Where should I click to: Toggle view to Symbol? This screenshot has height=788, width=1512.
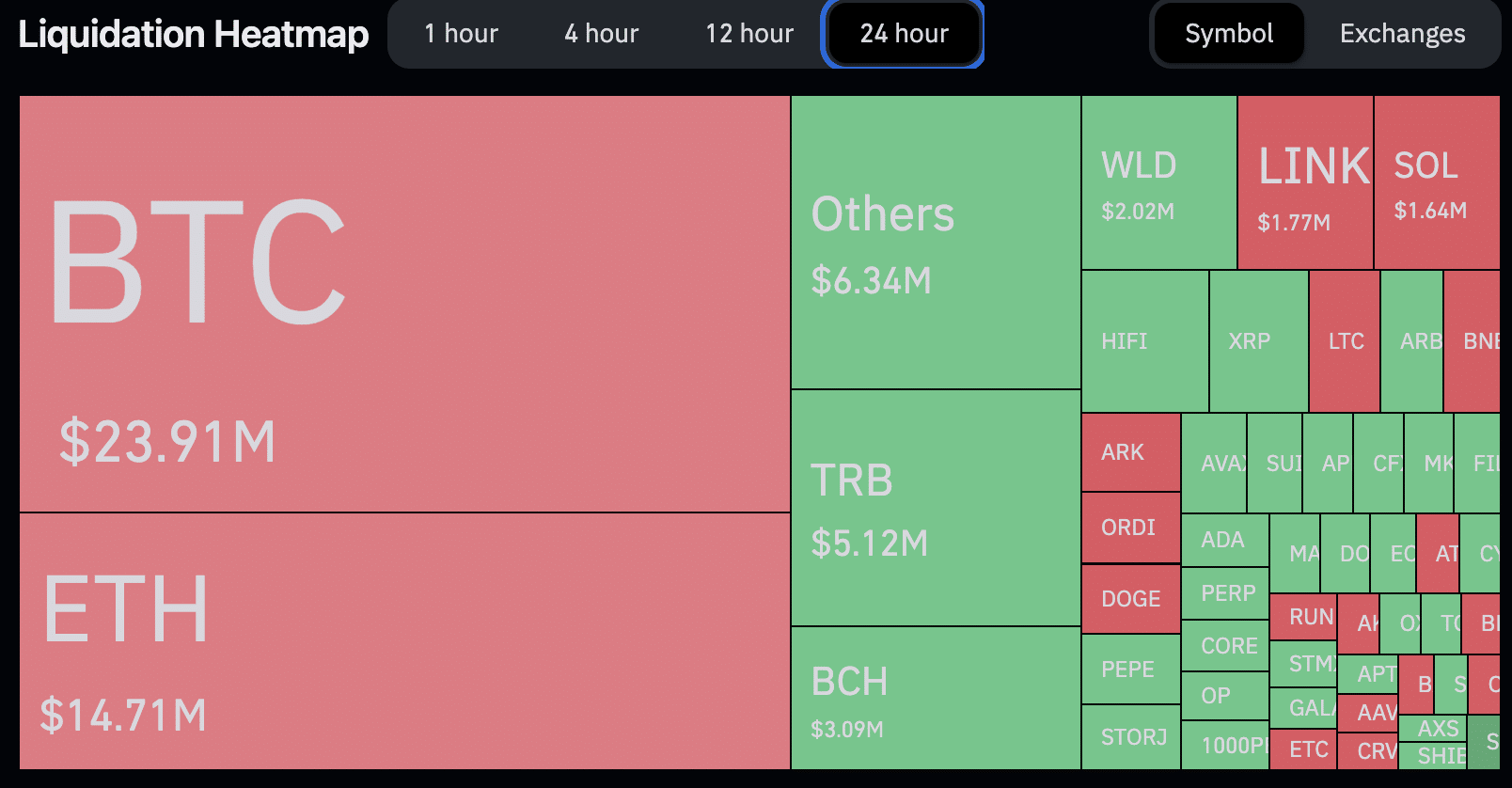pyautogui.click(x=1228, y=34)
